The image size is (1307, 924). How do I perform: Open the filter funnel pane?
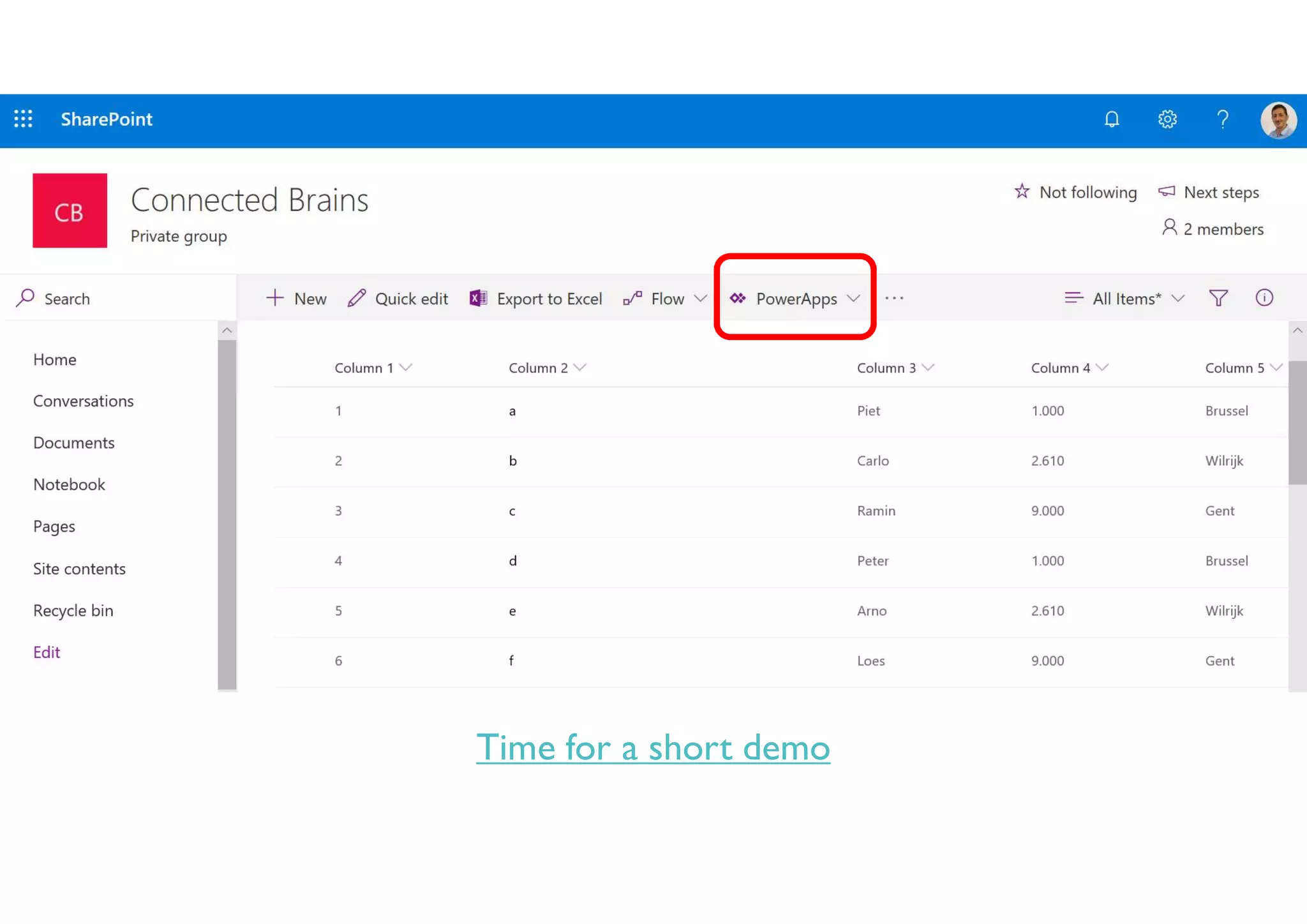click(1218, 298)
